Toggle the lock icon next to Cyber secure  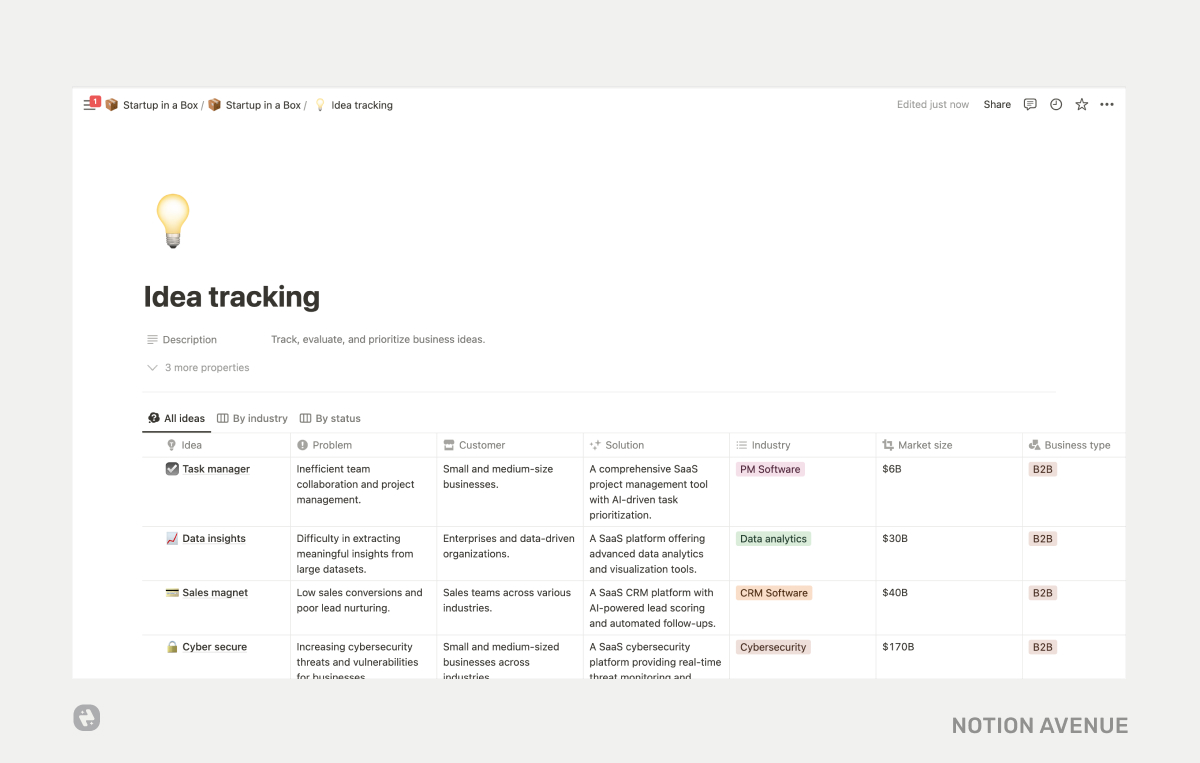(172, 646)
